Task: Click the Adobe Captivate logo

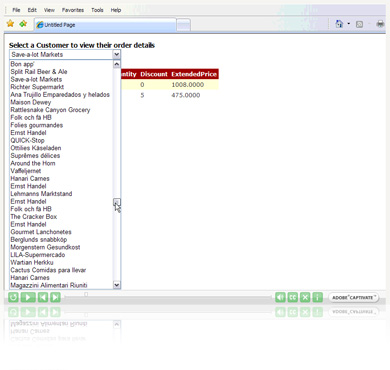Action: point(353,297)
